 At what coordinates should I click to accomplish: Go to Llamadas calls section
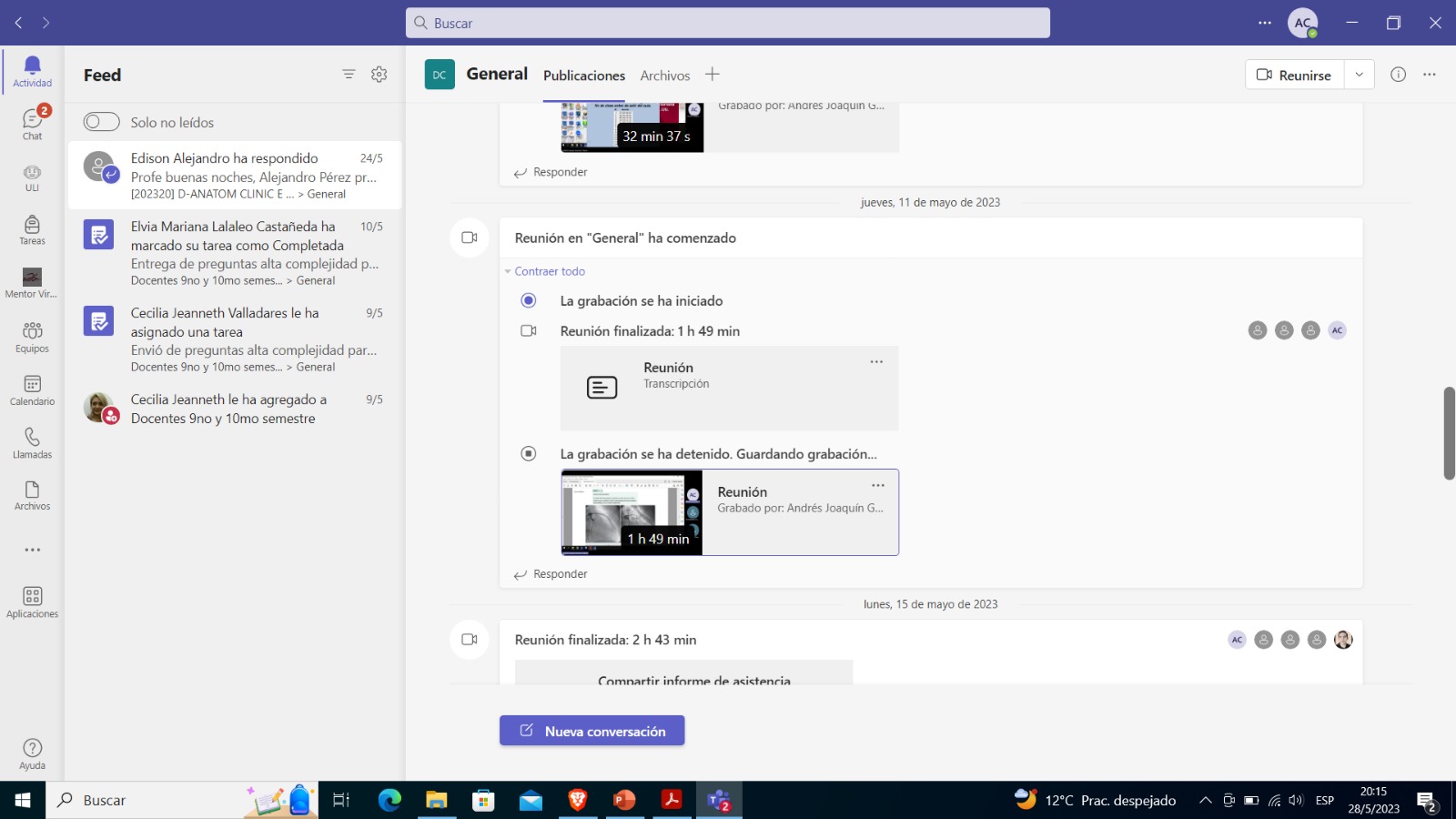tap(32, 442)
